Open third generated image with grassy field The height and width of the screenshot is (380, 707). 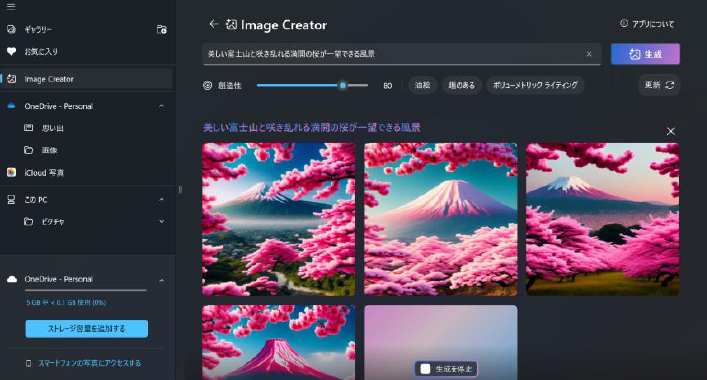point(602,220)
